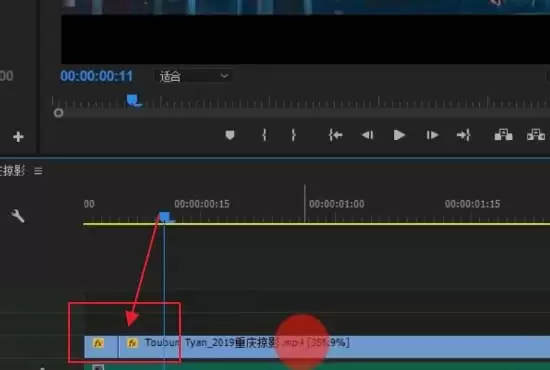Click the Go to Out point button

click(x=463, y=135)
